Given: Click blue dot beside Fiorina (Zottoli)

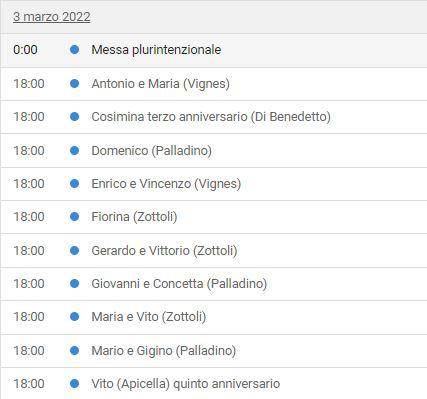Looking at the screenshot, I should [75, 217].
